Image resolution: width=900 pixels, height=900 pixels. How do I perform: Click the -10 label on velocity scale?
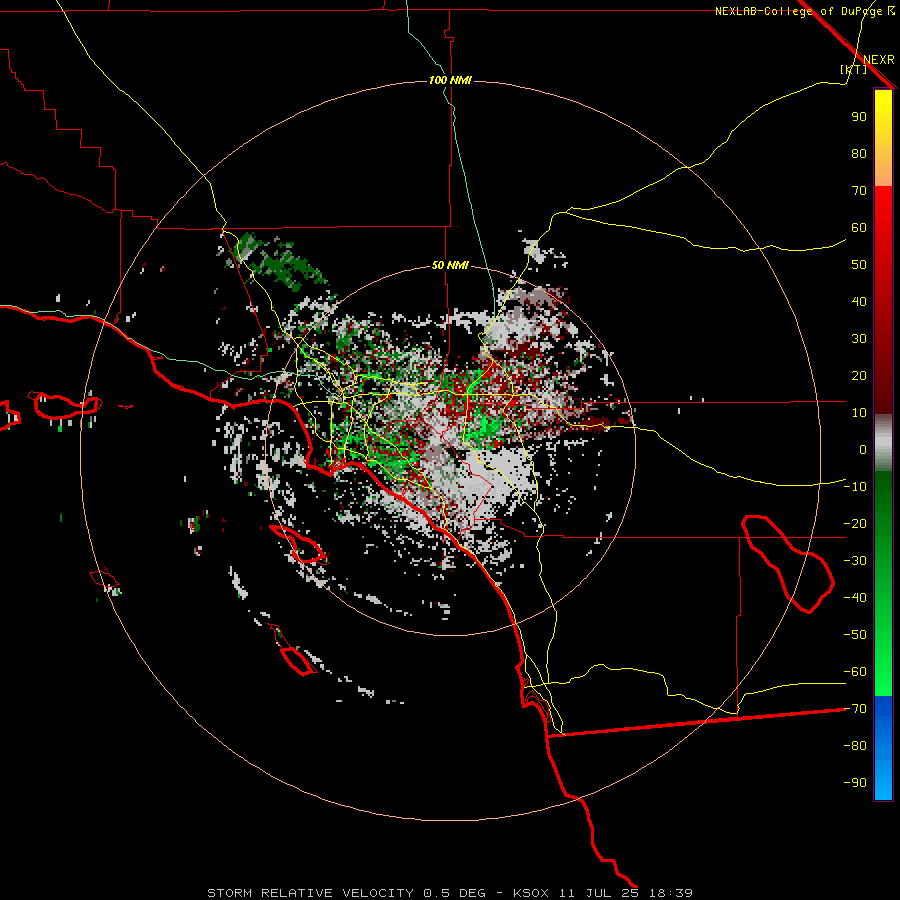[855, 487]
